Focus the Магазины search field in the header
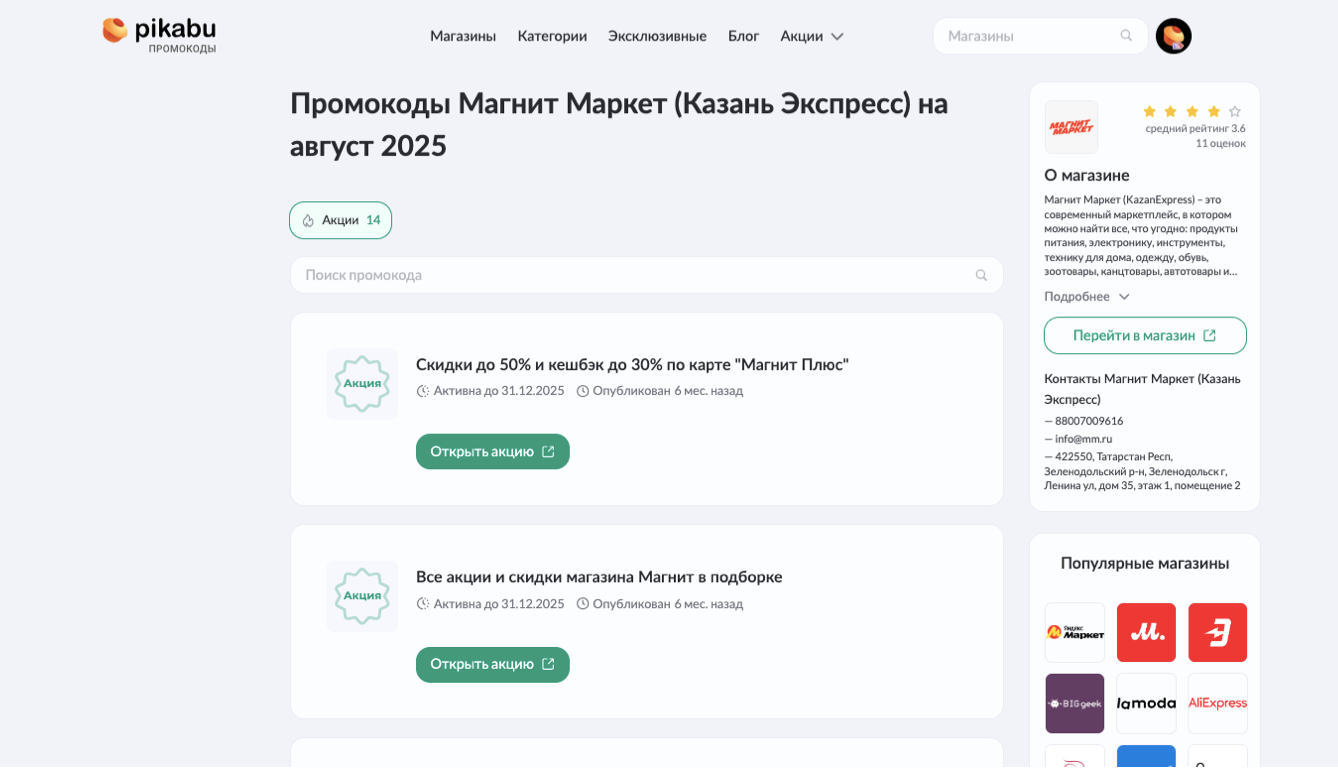This screenshot has width=1338, height=768. 1040,36
